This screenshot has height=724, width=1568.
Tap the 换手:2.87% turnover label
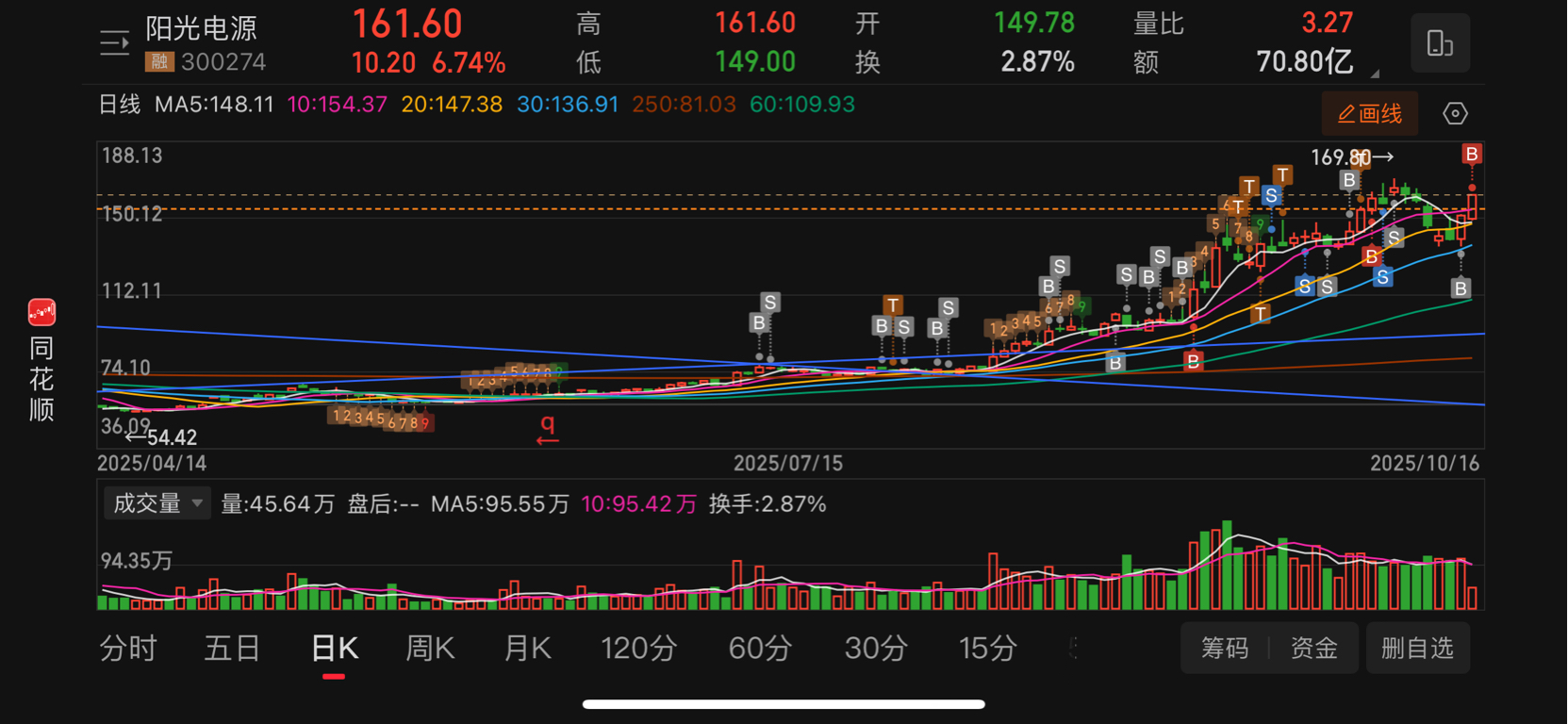pos(767,504)
